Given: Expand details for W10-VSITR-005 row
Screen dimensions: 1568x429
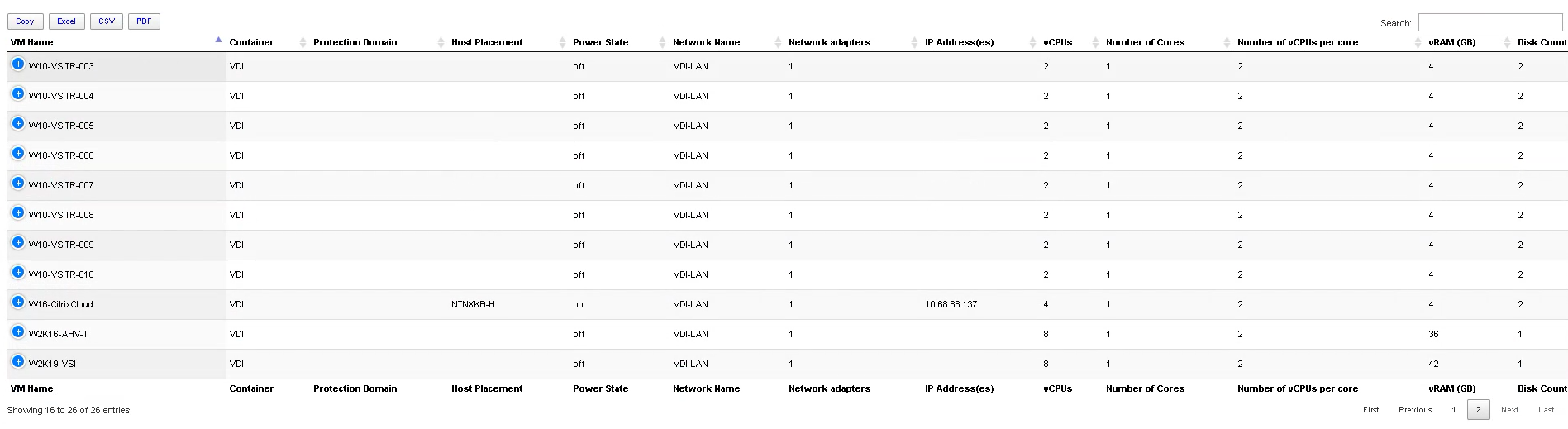Looking at the screenshot, I should click(18, 123).
